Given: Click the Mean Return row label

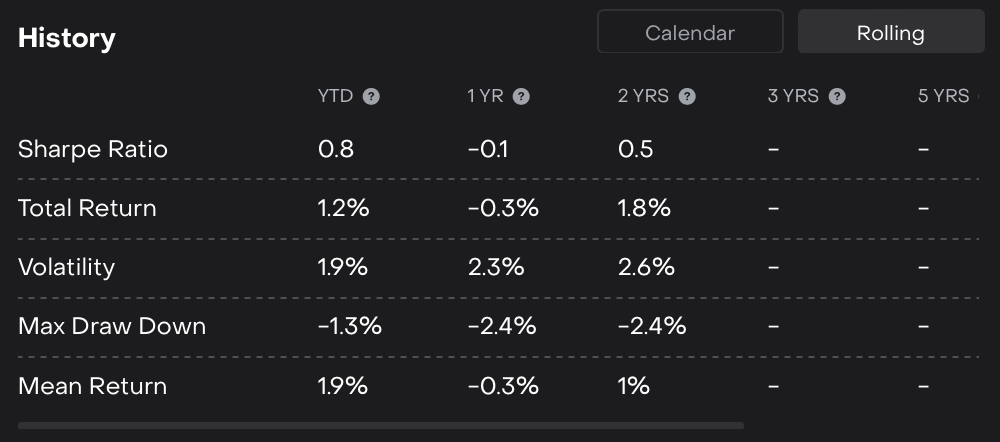Looking at the screenshot, I should click(x=92, y=386).
